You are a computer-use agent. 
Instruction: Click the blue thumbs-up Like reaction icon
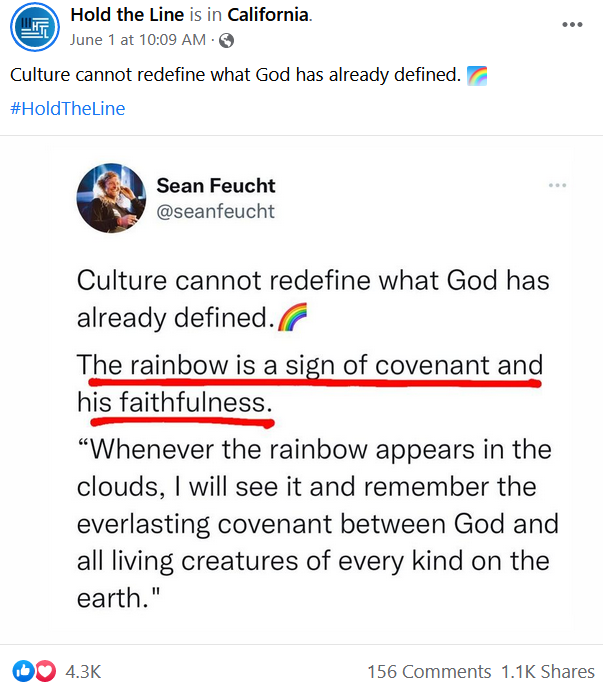23,671
